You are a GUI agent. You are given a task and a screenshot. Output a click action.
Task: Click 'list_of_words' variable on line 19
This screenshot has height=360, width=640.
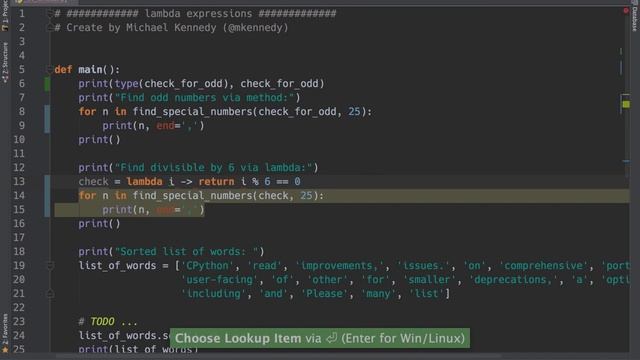117,266
